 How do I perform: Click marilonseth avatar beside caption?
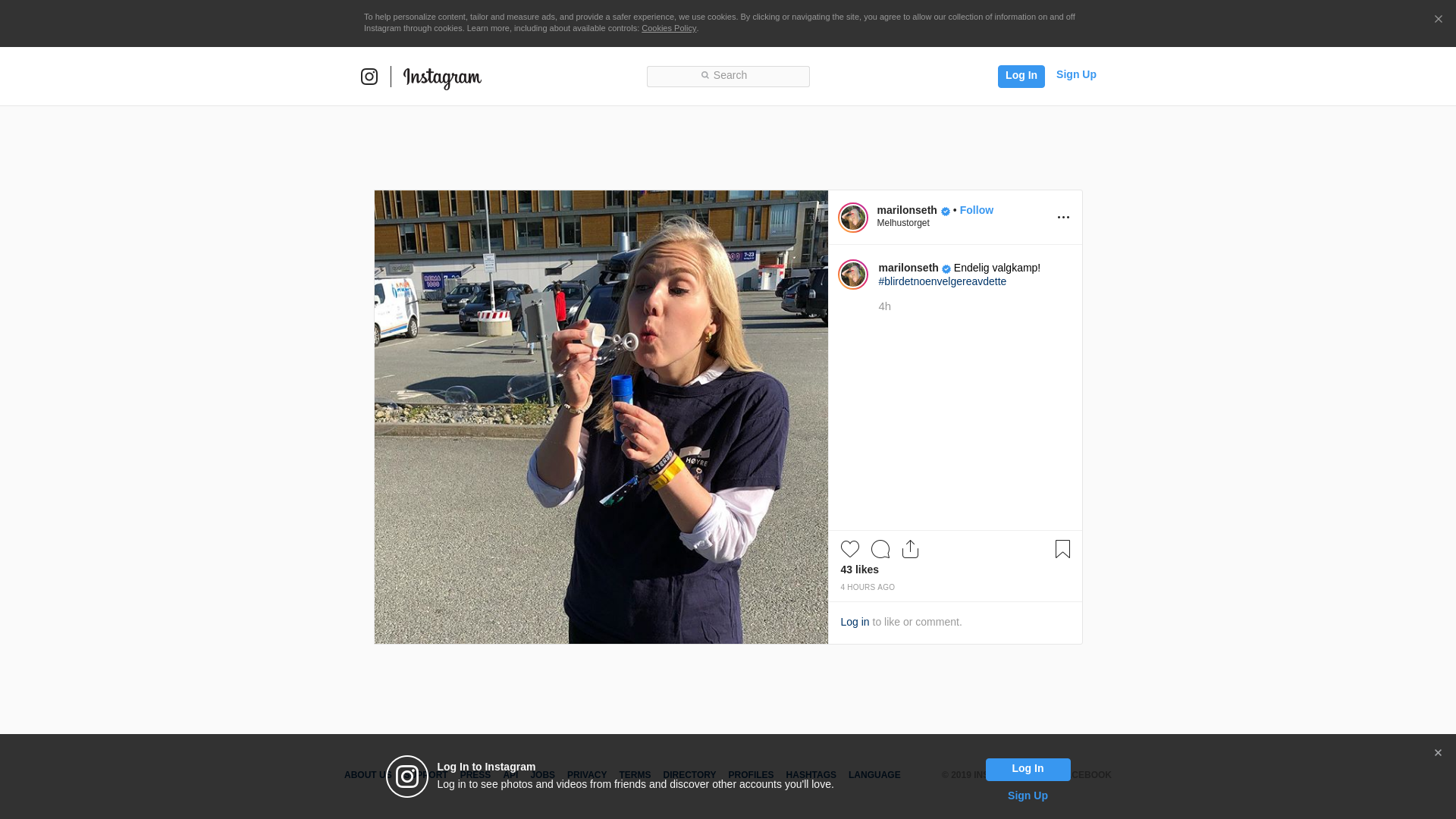click(x=853, y=275)
